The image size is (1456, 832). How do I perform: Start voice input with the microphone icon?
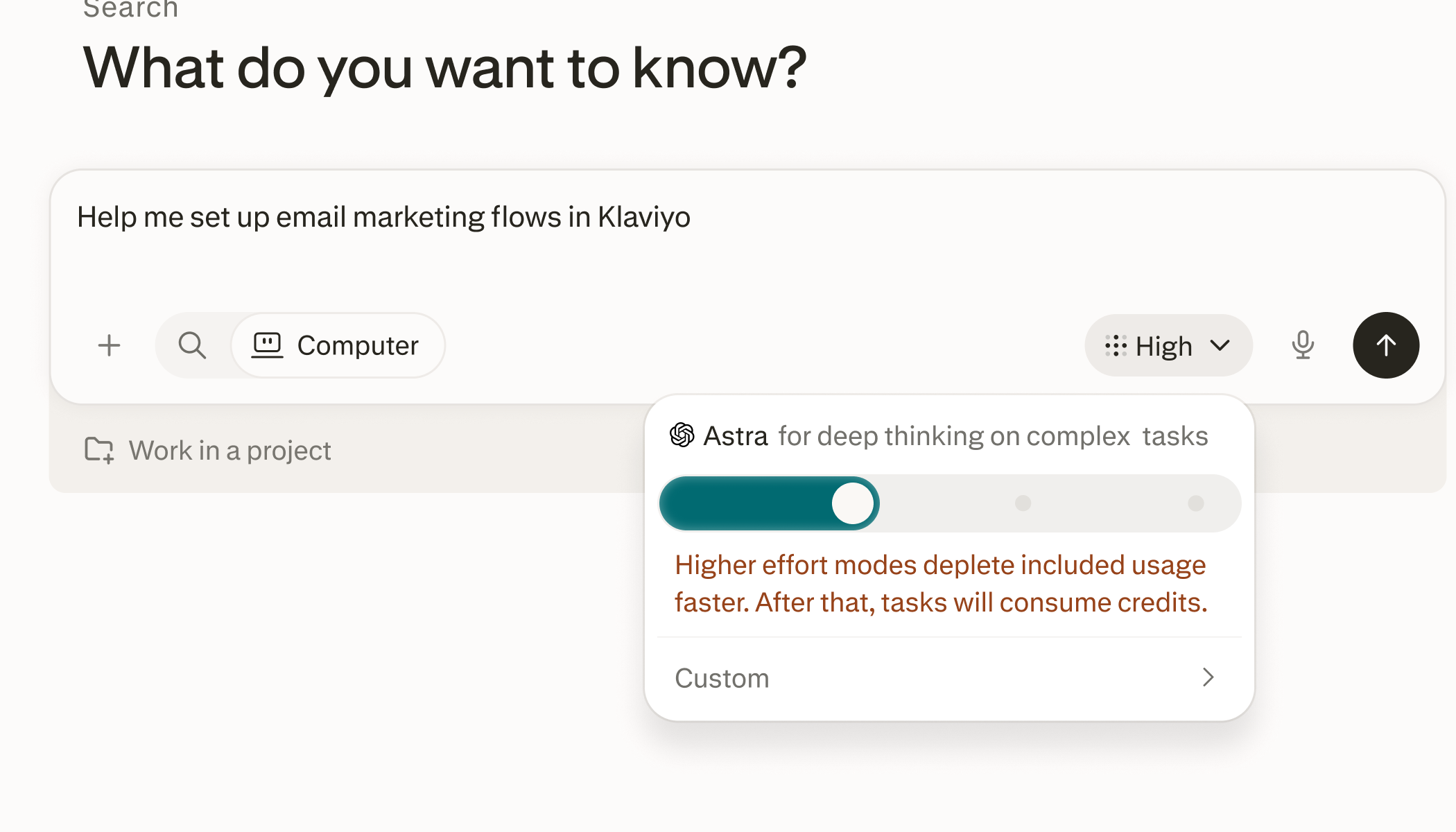pyautogui.click(x=1303, y=345)
